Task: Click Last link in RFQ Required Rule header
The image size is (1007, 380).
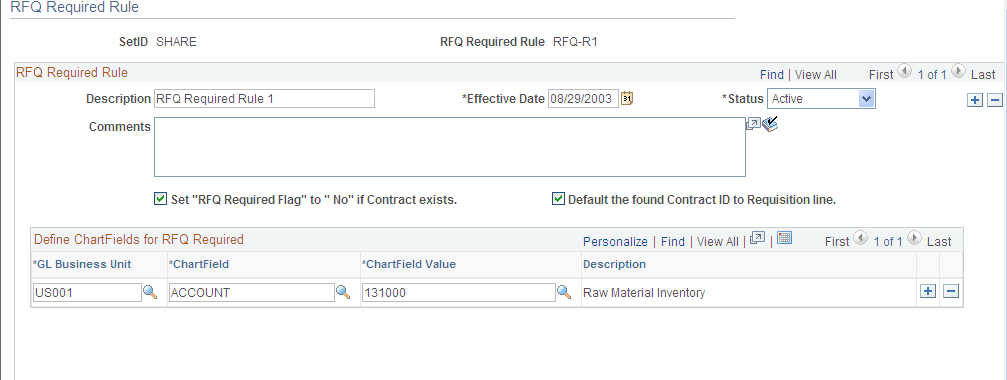Action: tap(983, 74)
